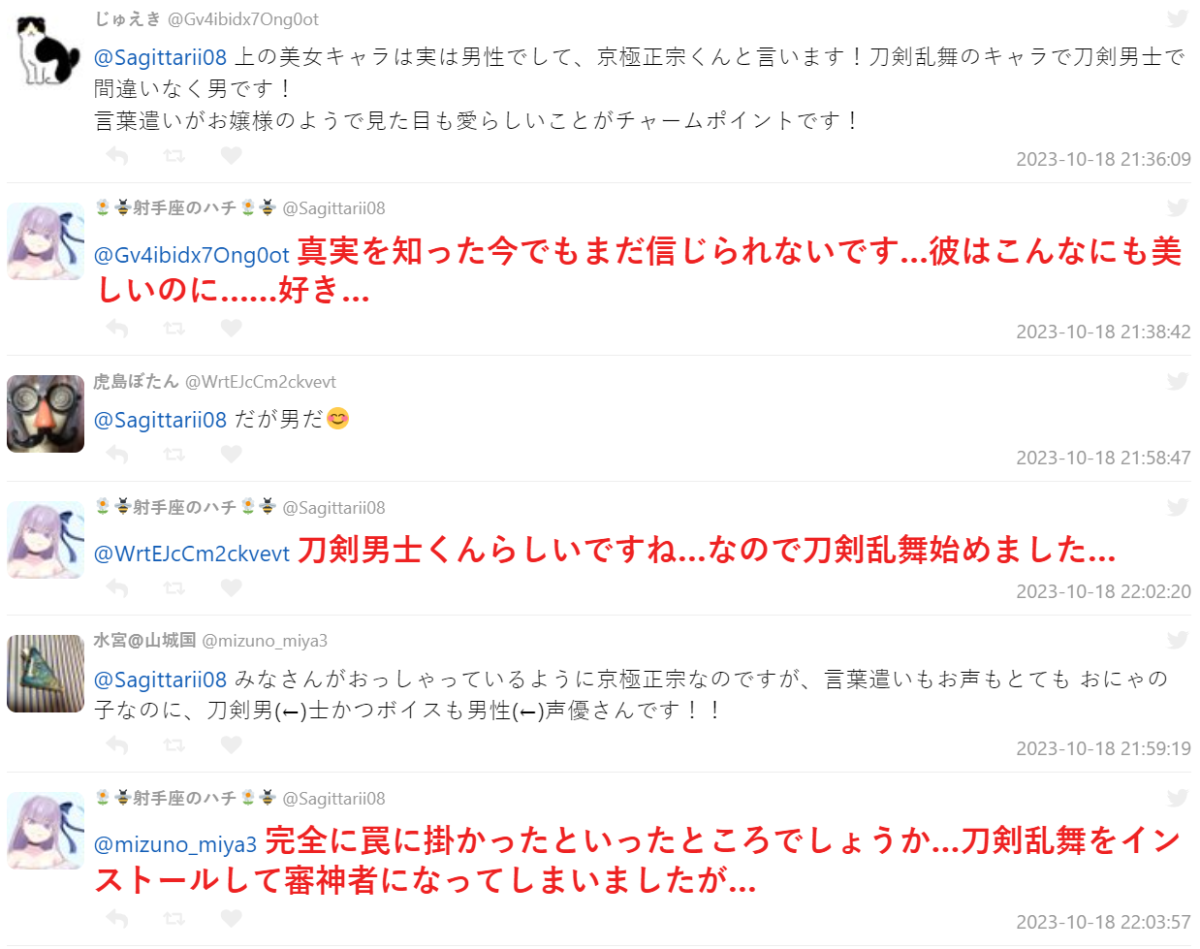
Task: Like the 21:38:42 reply from 射手座のハチ
Action: (x=231, y=327)
